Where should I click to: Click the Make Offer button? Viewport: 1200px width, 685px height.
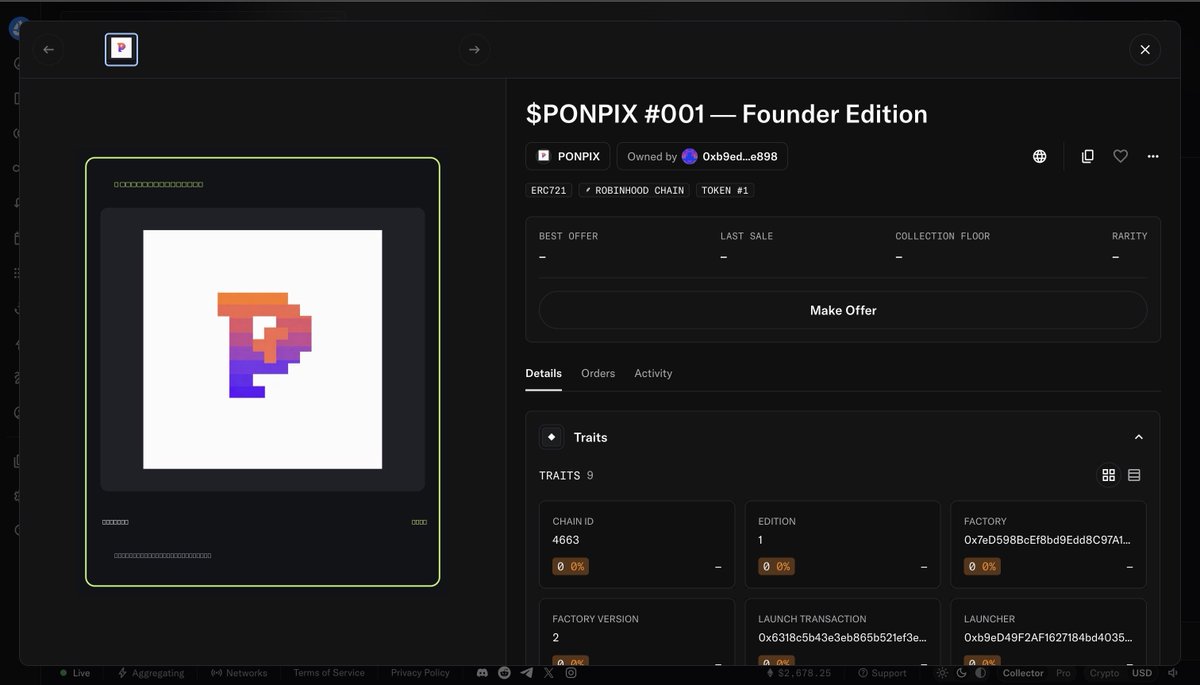pos(843,310)
